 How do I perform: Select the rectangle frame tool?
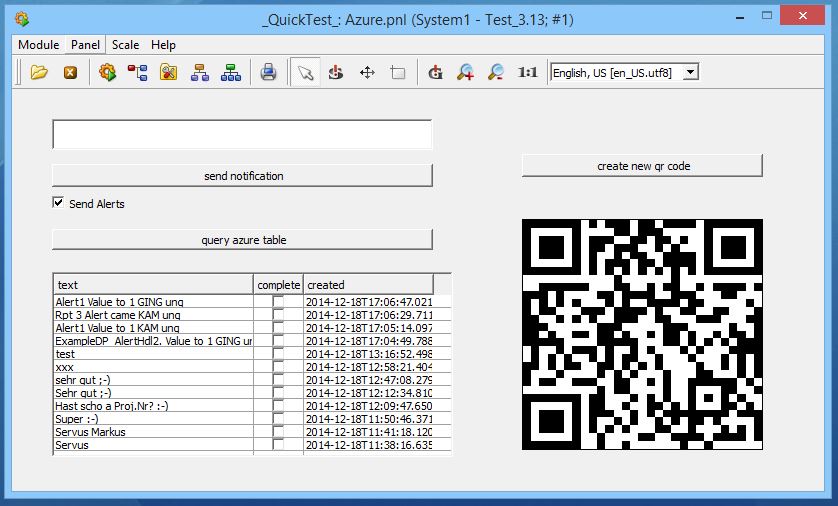coord(398,72)
